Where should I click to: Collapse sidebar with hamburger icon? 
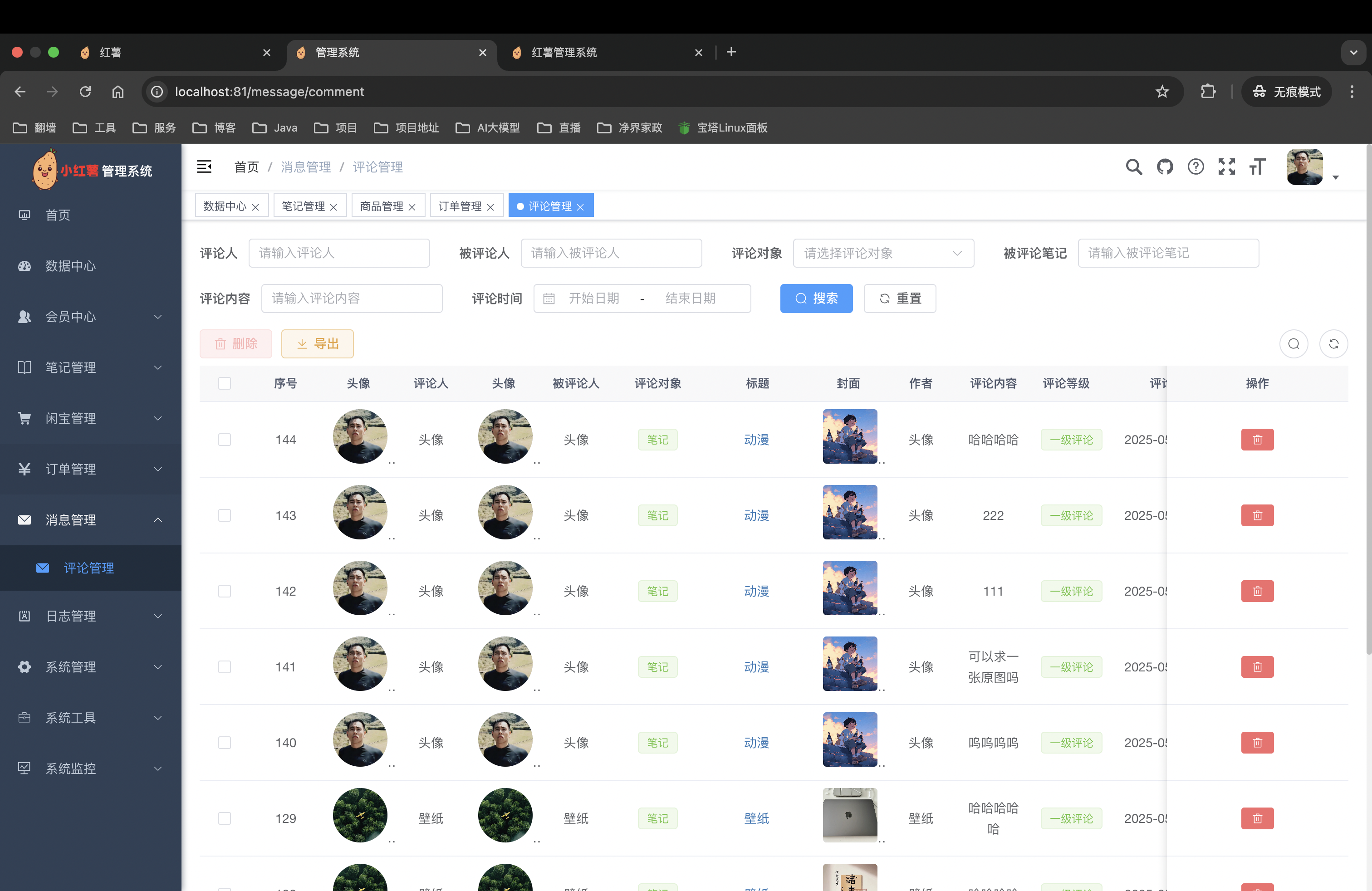pyautogui.click(x=204, y=167)
